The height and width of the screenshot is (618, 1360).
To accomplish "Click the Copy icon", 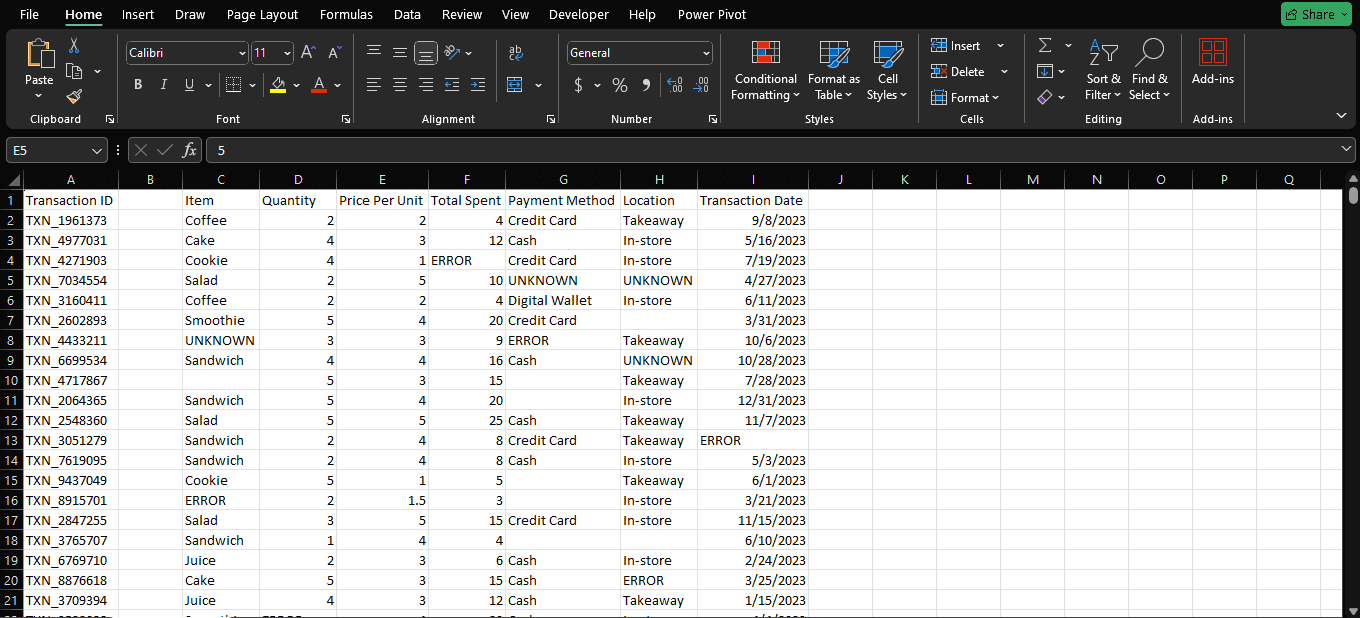I will 74,71.
